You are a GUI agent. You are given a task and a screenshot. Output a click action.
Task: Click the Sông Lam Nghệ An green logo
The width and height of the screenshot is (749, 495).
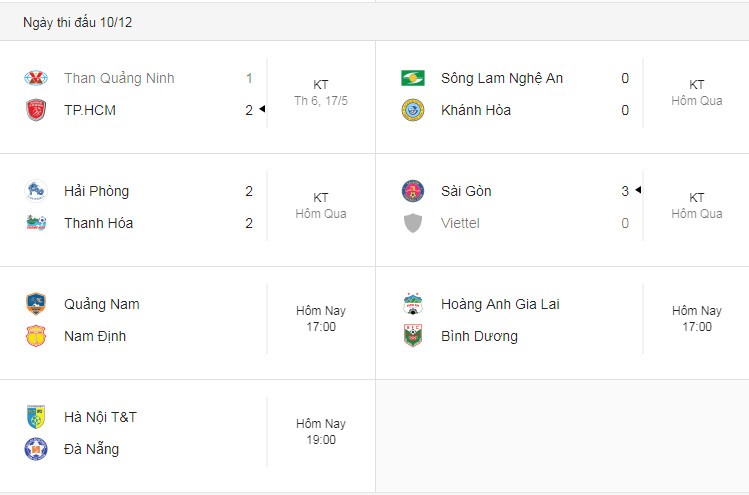pos(413,78)
